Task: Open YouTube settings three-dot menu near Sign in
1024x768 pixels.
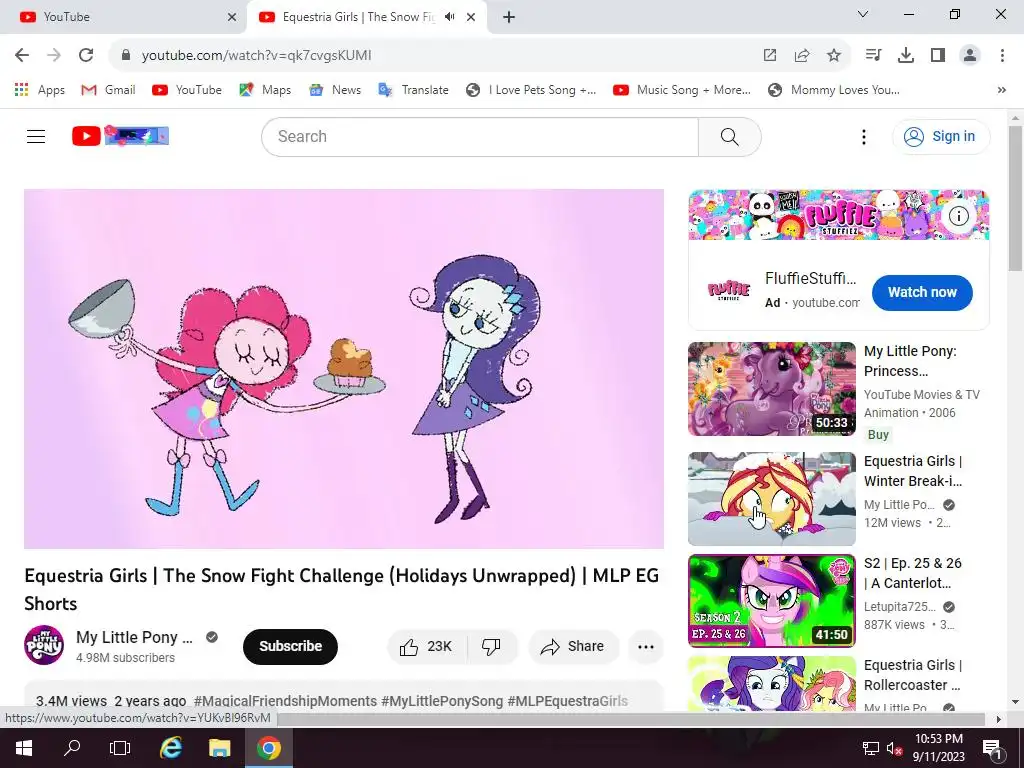Action: tap(863, 137)
